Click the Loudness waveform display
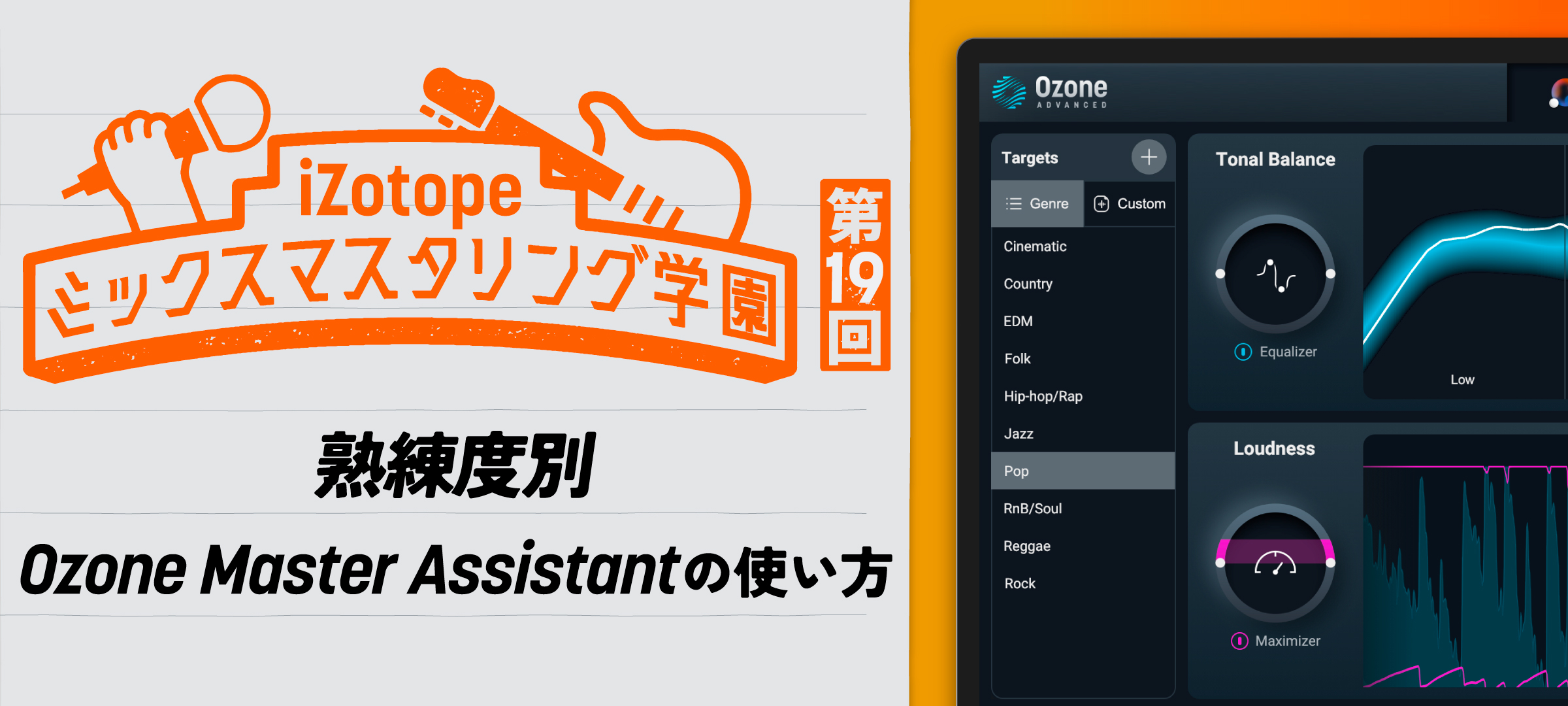This screenshot has width=1568, height=706. click(1465, 562)
